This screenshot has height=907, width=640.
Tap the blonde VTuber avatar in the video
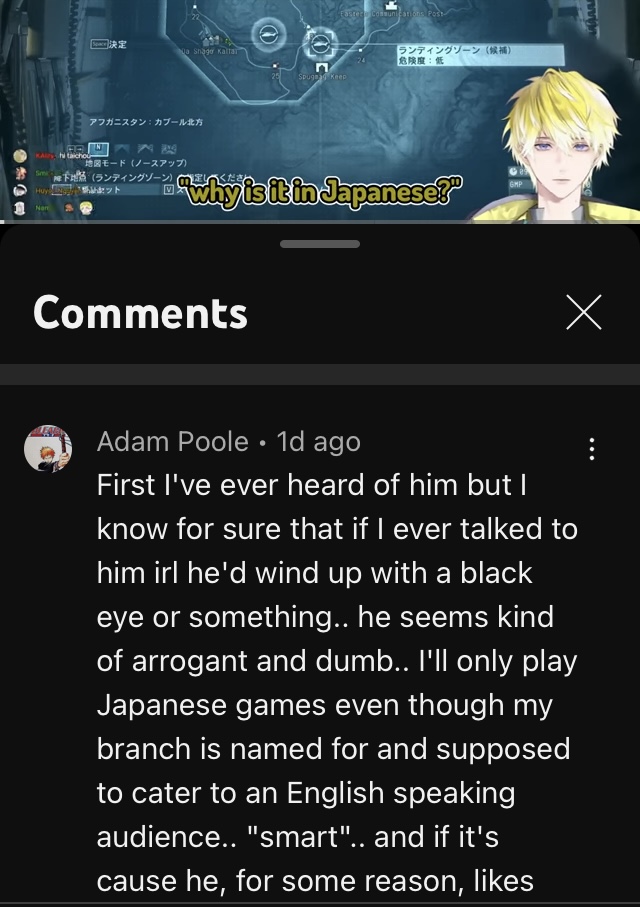click(558, 148)
